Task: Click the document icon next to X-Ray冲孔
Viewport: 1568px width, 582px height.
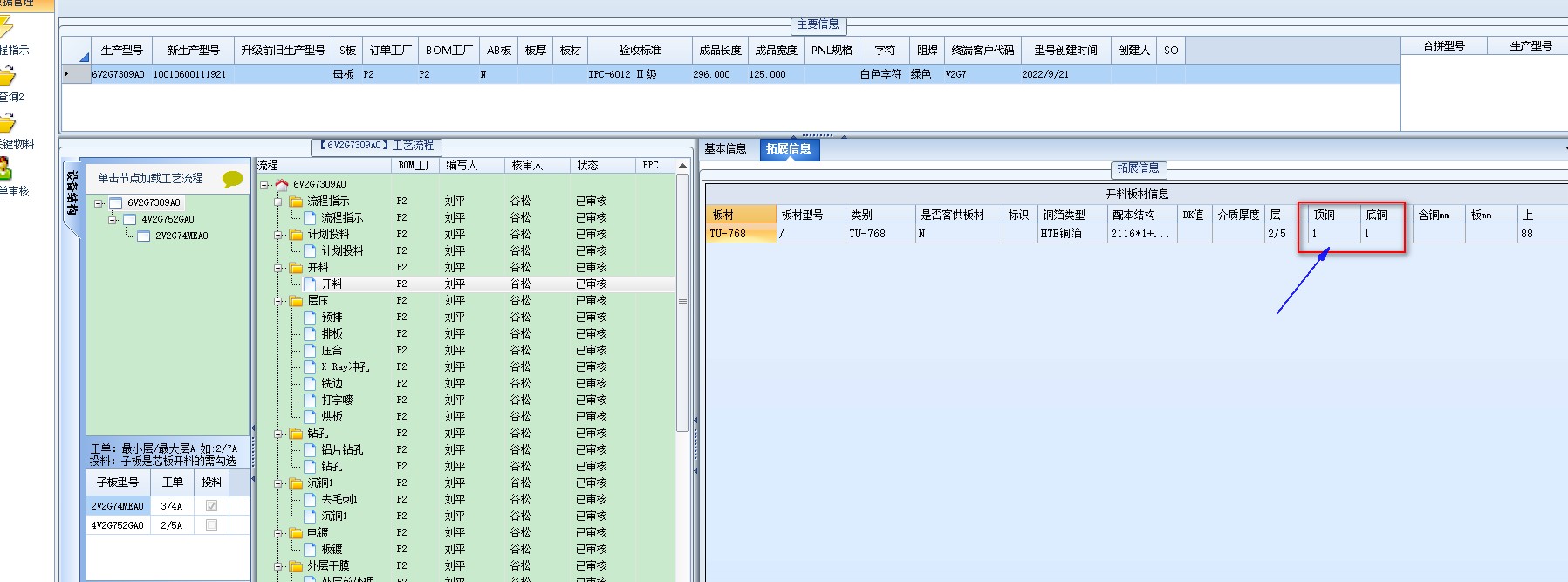Action: (x=310, y=366)
